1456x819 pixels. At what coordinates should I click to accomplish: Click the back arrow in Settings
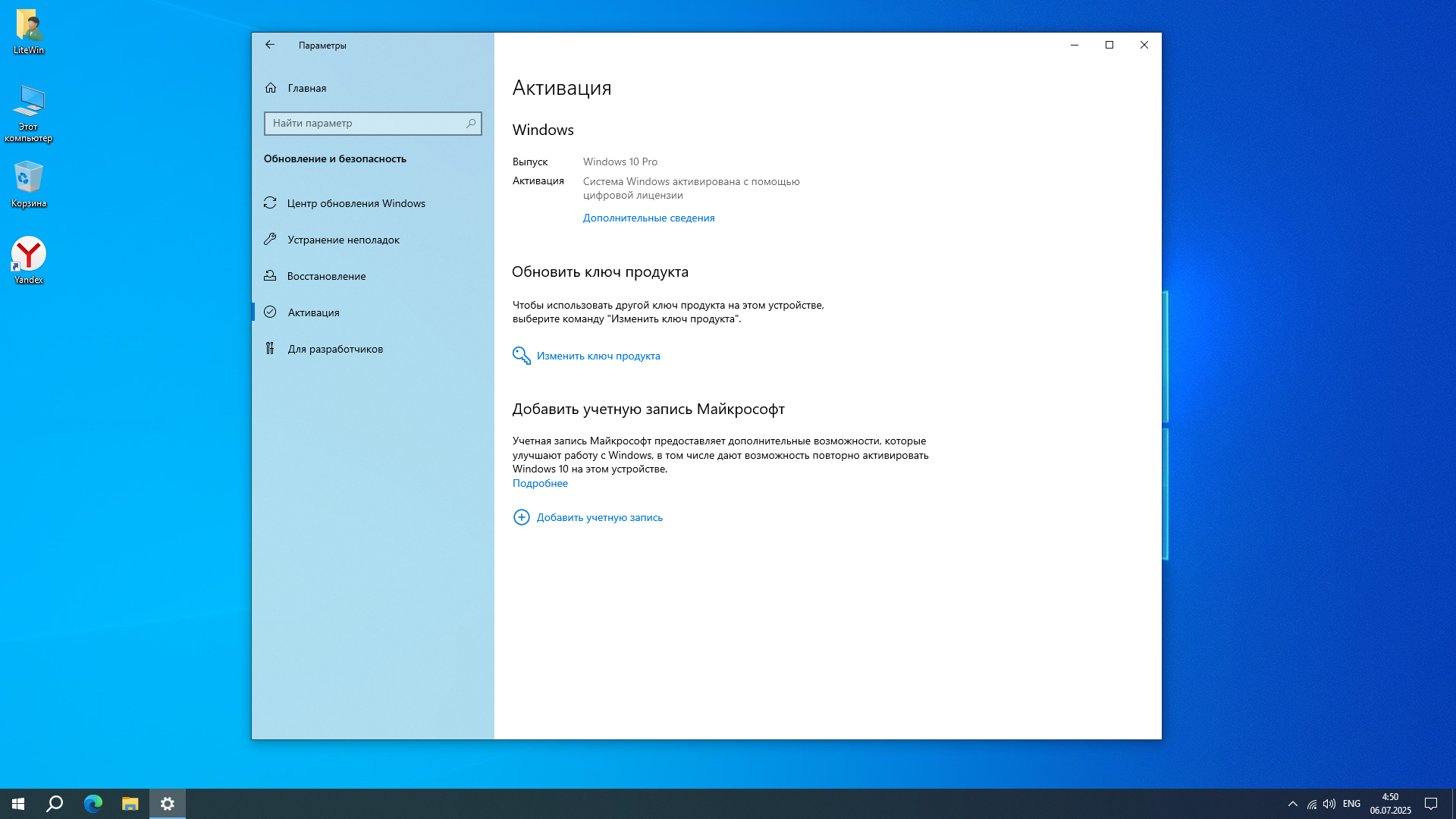(270, 45)
